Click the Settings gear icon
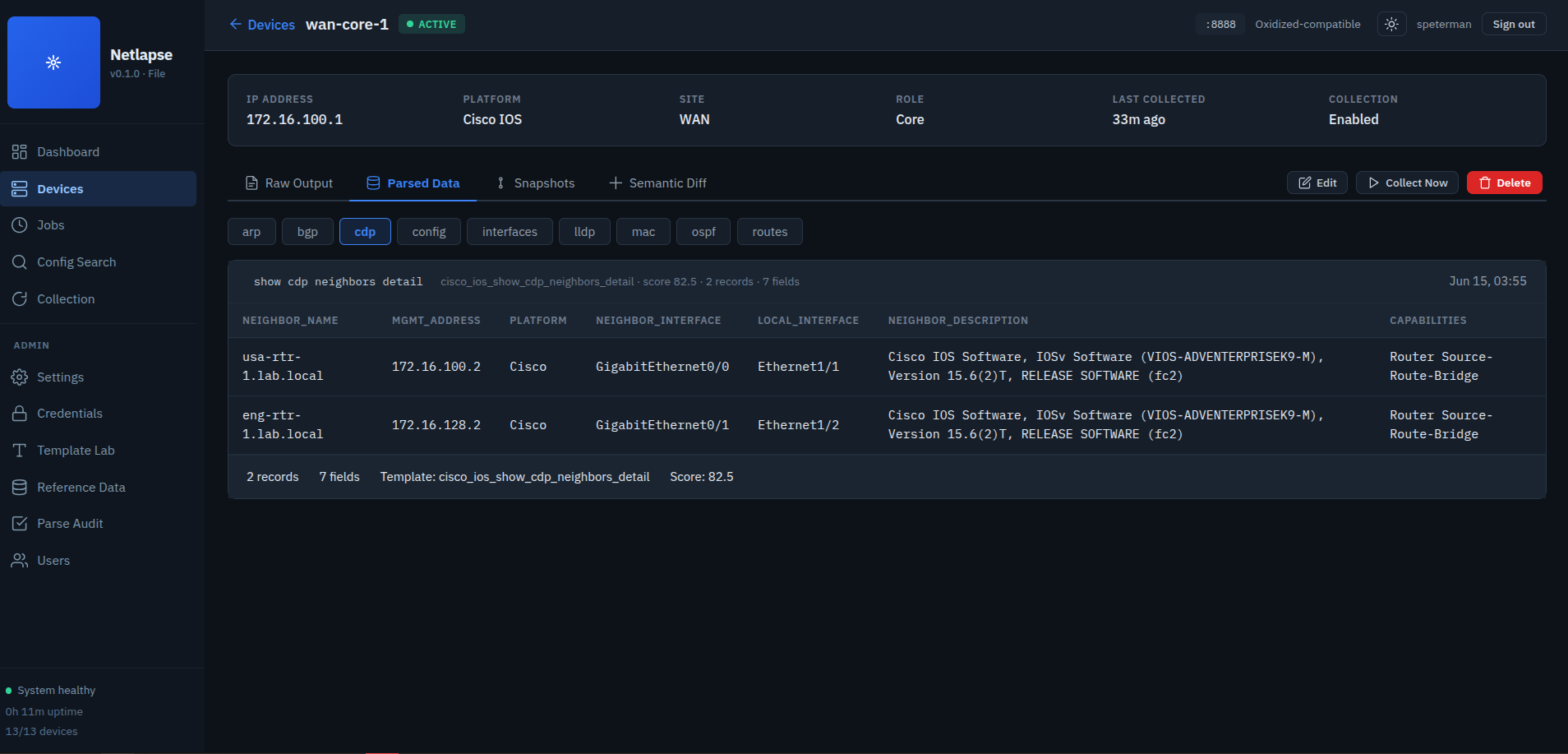Screen dimensions: 1568x754 pos(20,377)
